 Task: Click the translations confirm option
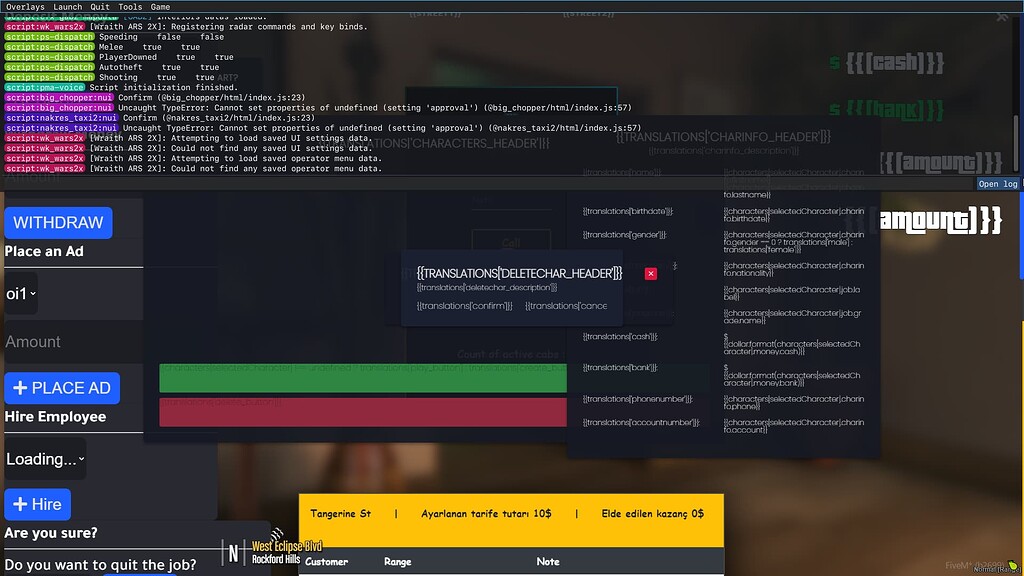click(x=464, y=306)
